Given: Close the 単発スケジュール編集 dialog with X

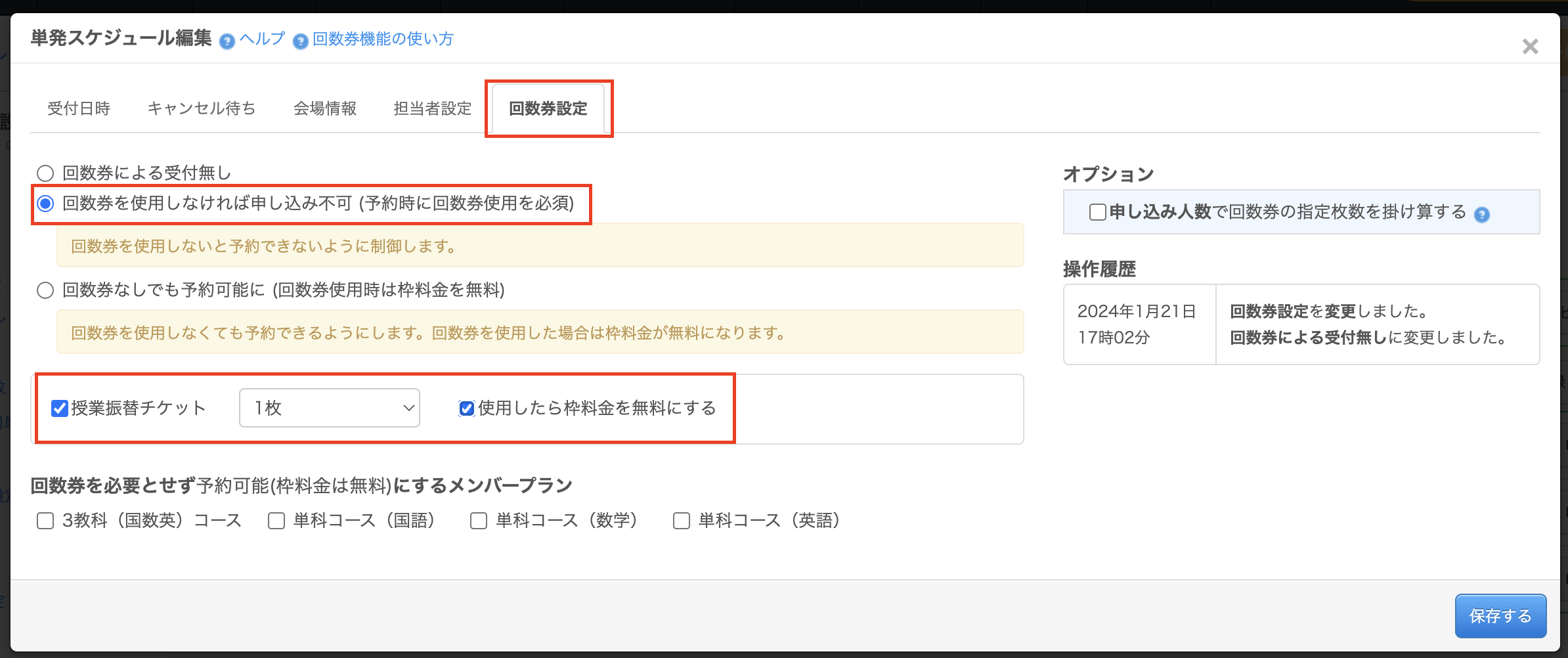Looking at the screenshot, I should [x=1530, y=47].
